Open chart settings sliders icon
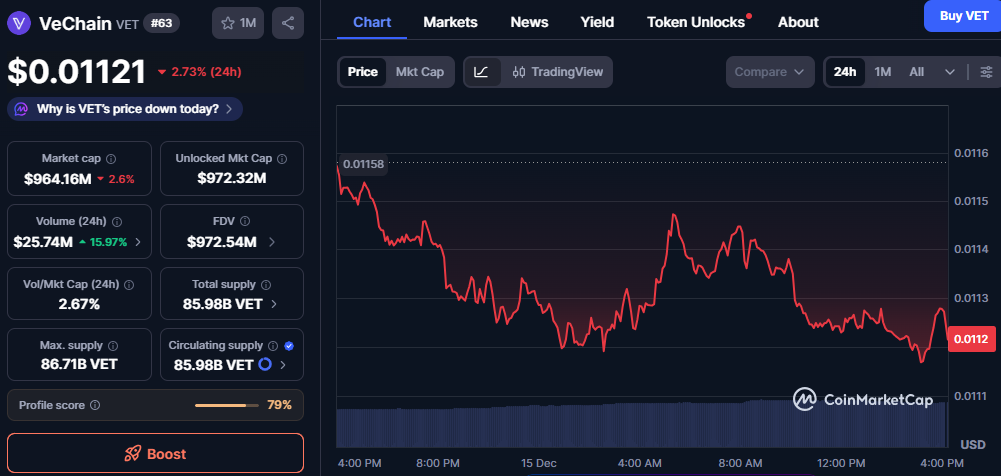This screenshot has width=1001, height=476. tap(986, 72)
